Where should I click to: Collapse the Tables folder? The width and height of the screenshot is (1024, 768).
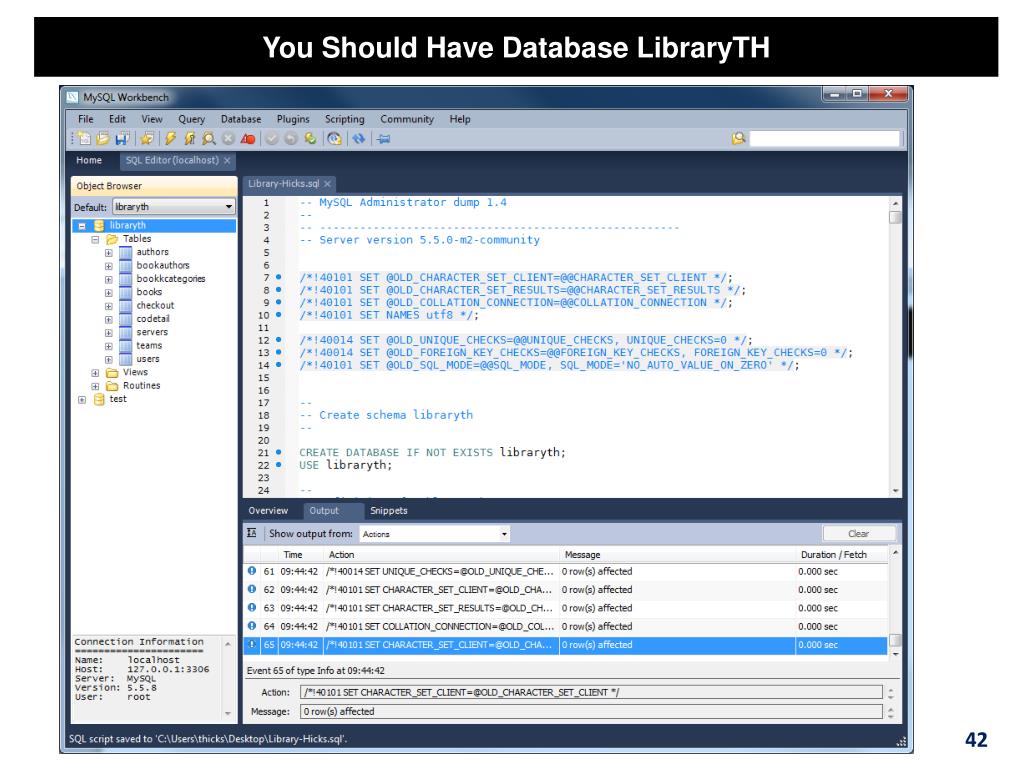(95, 240)
